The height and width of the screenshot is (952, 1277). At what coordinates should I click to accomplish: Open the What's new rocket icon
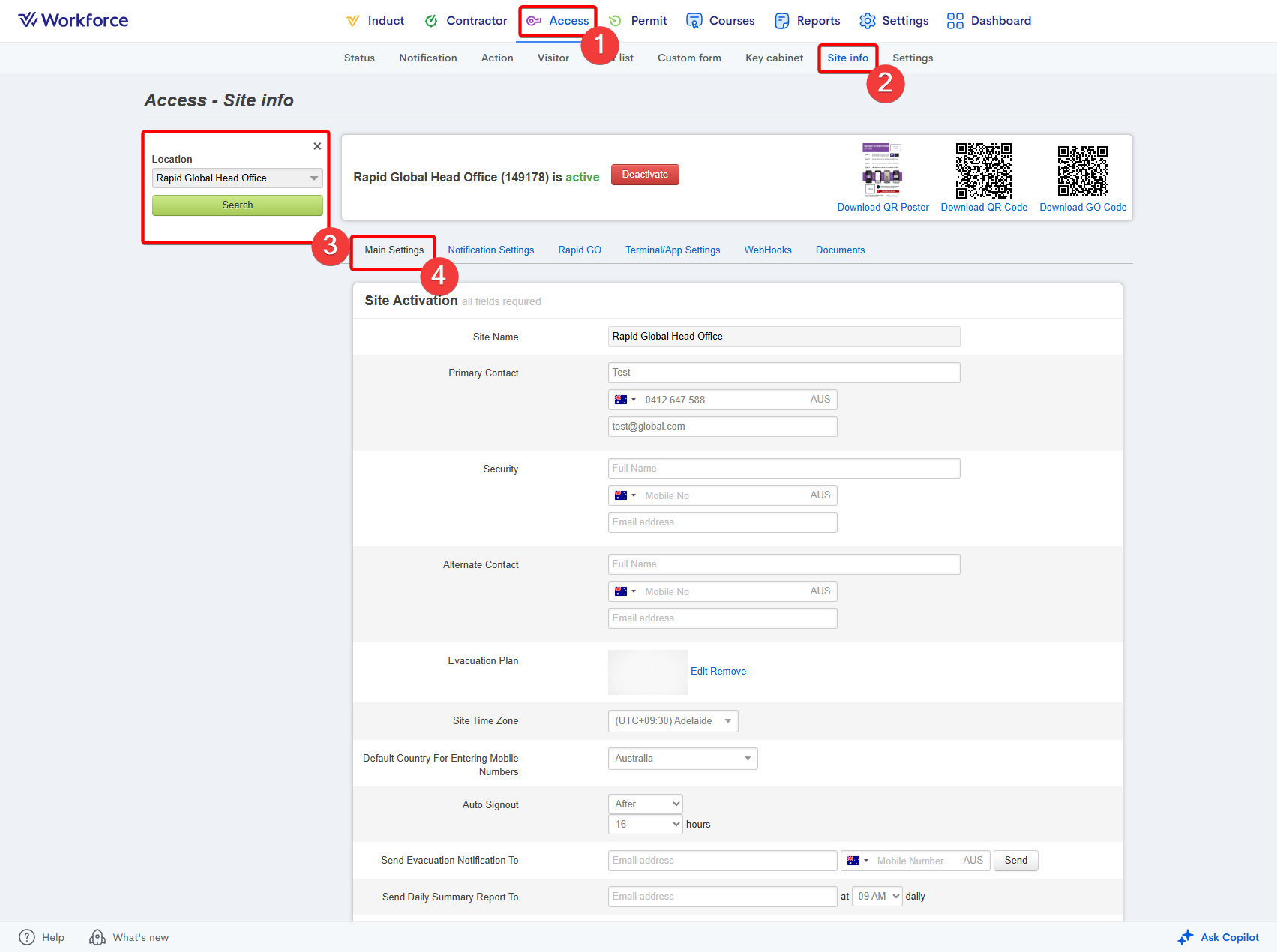[97, 937]
